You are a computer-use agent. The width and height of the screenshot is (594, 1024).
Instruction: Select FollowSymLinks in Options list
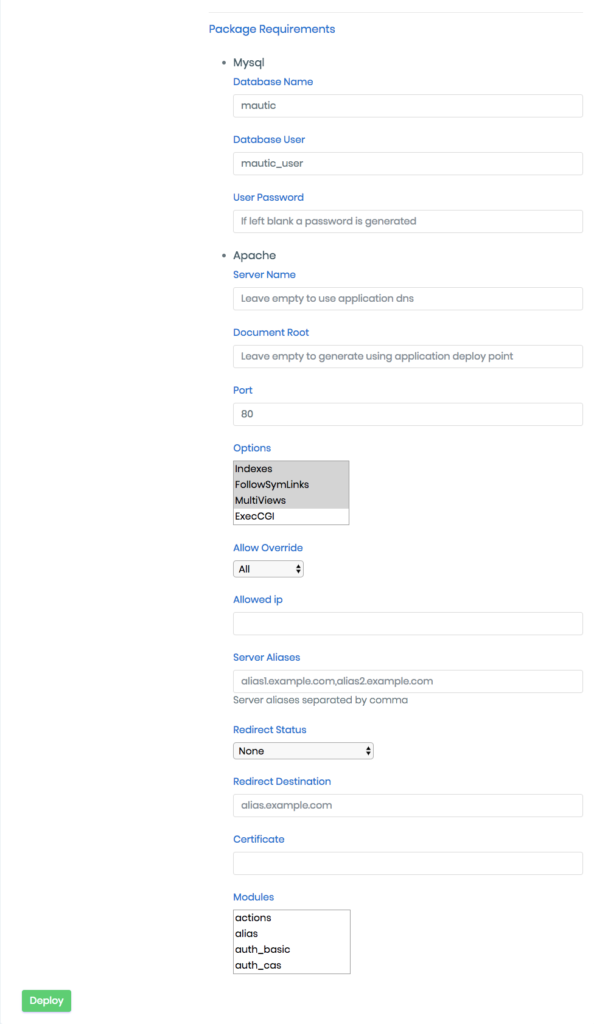pyautogui.click(x=290, y=485)
